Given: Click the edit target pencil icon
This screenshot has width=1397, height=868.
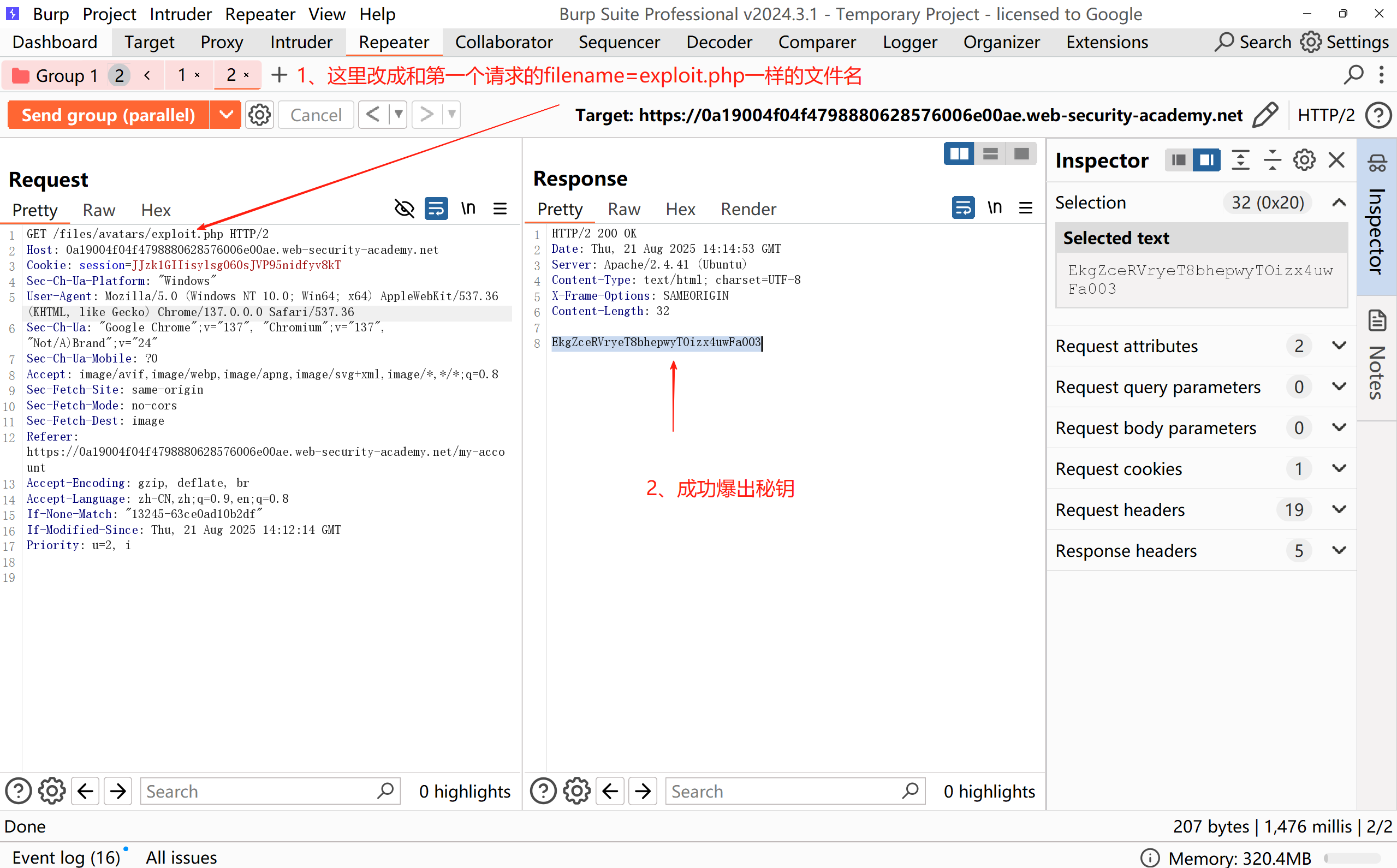Looking at the screenshot, I should pos(1265,115).
